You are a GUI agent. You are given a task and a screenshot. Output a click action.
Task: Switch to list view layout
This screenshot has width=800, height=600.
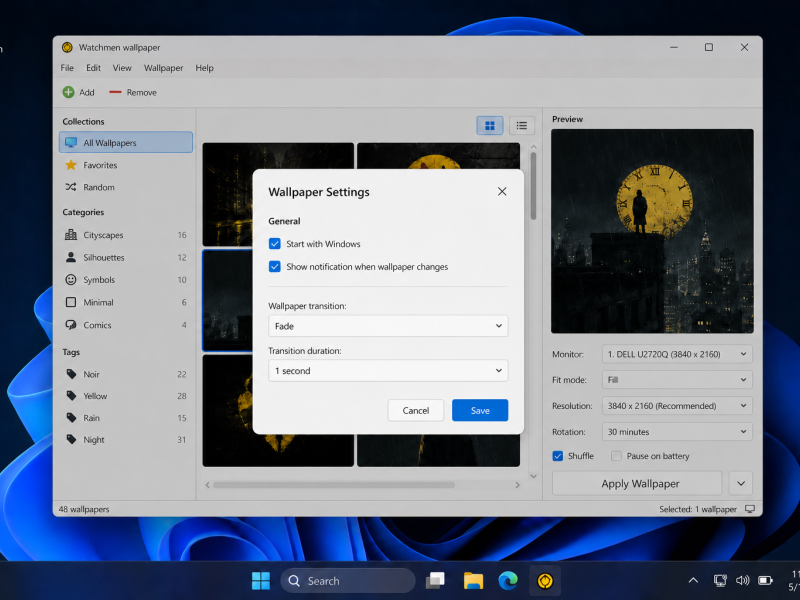[521, 126]
